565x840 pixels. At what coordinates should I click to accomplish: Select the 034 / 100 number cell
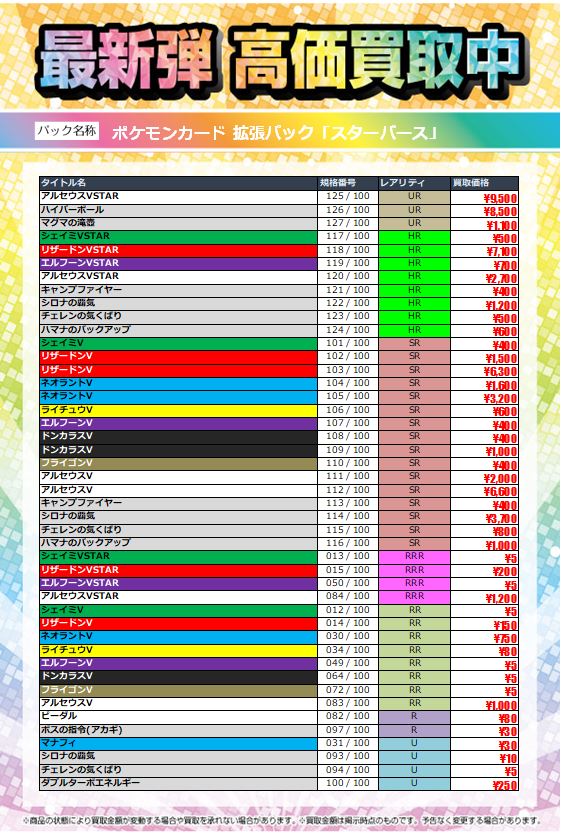(348, 649)
